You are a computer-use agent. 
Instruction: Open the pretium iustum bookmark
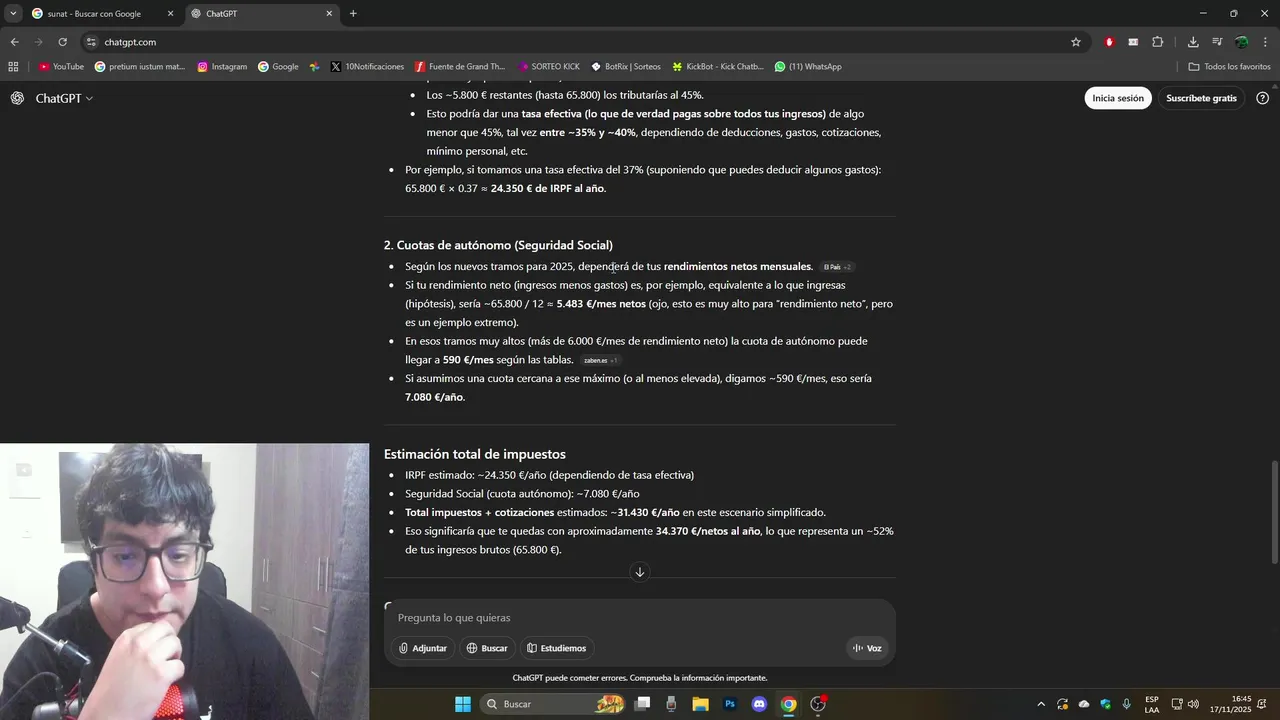click(140, 67)
